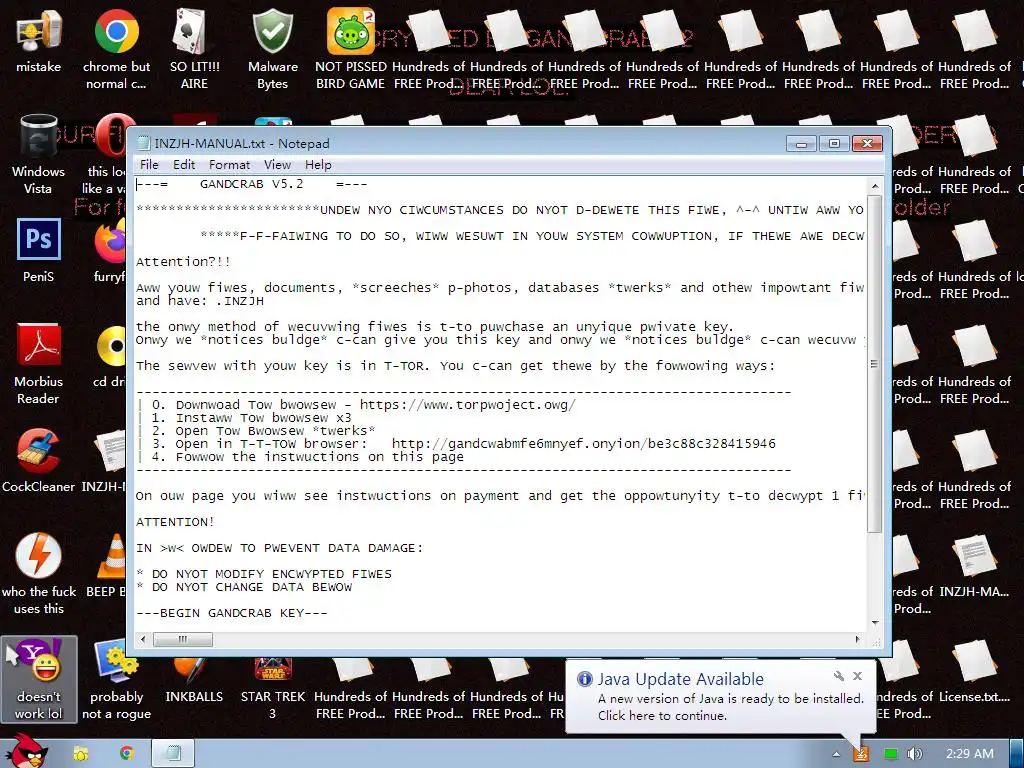Click 'GANDCRAB V5.2' header line
The height and width of the screenshot is (768, 1024).
click(251, 184)
